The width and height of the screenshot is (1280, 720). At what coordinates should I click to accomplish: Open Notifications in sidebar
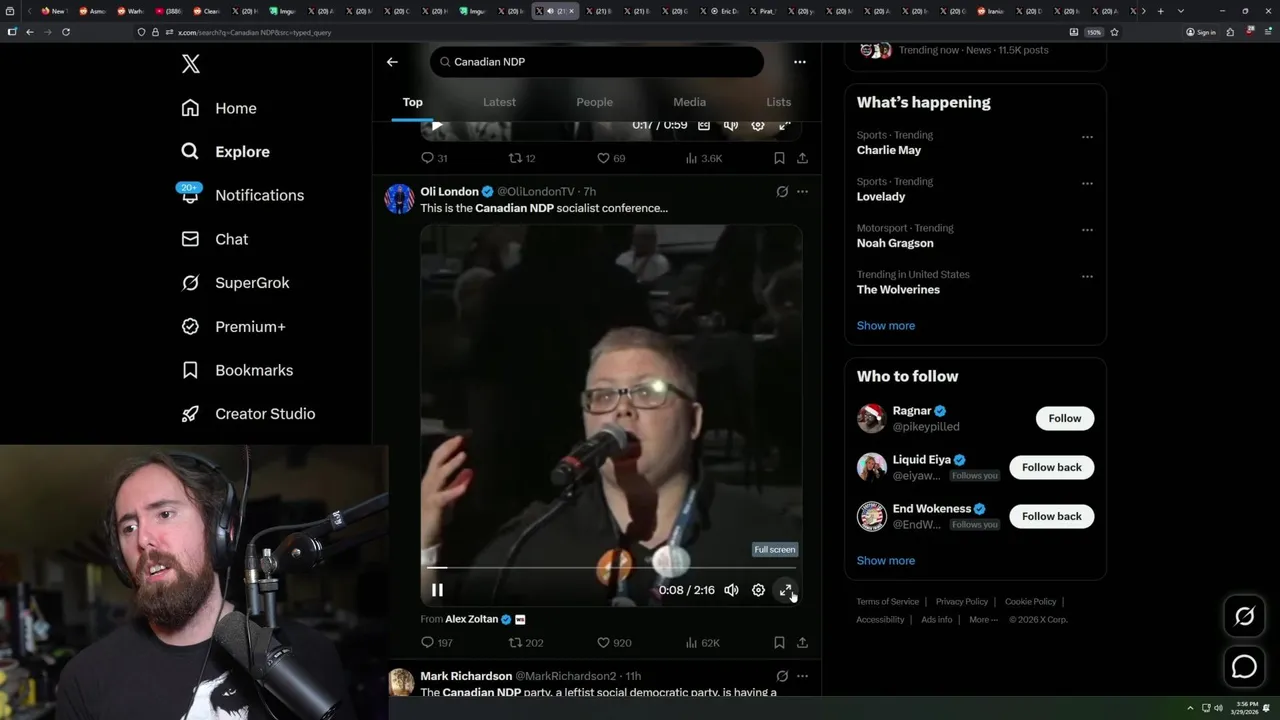pyautogui.click(x=241, y=195)
